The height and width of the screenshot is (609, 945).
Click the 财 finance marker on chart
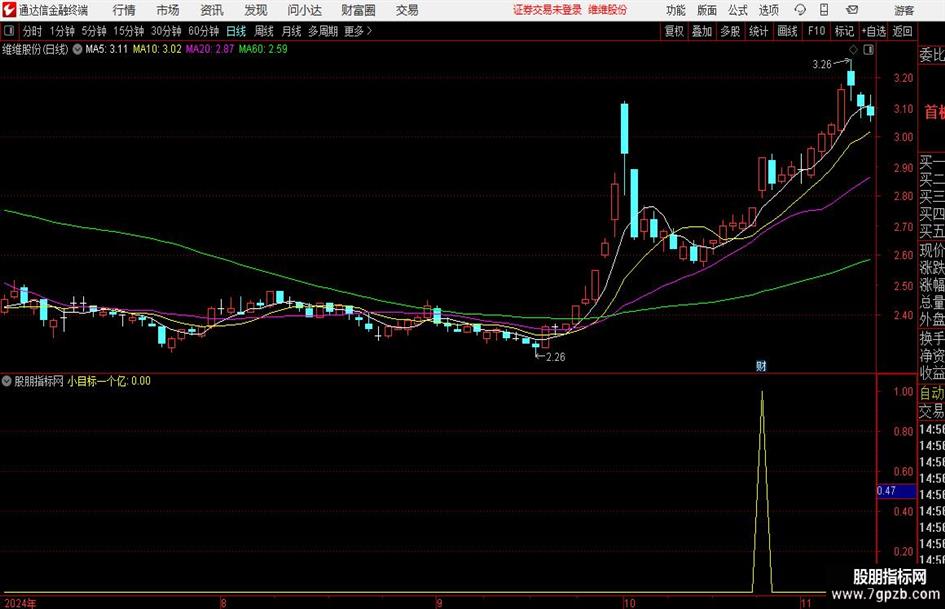click(x=761, y=365)
